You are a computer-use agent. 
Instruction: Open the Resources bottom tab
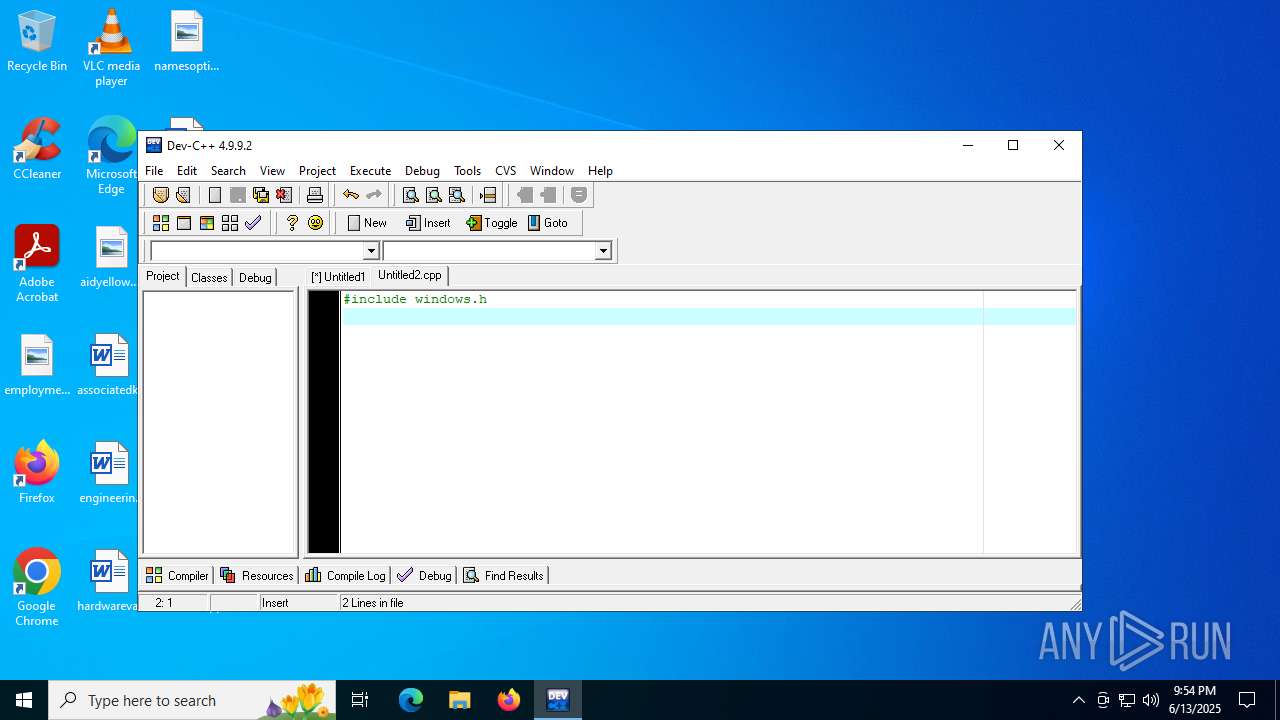(x=257, y=575)
